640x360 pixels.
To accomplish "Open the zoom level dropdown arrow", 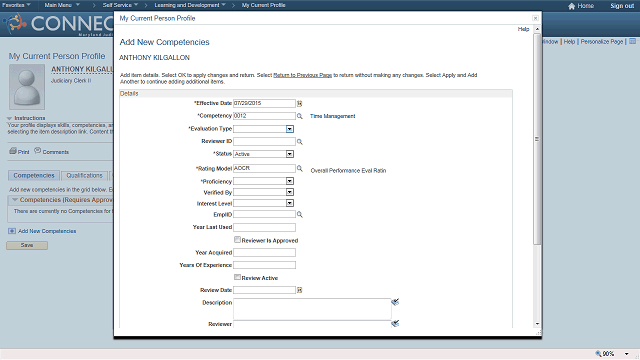I will [x=627, y=353].
